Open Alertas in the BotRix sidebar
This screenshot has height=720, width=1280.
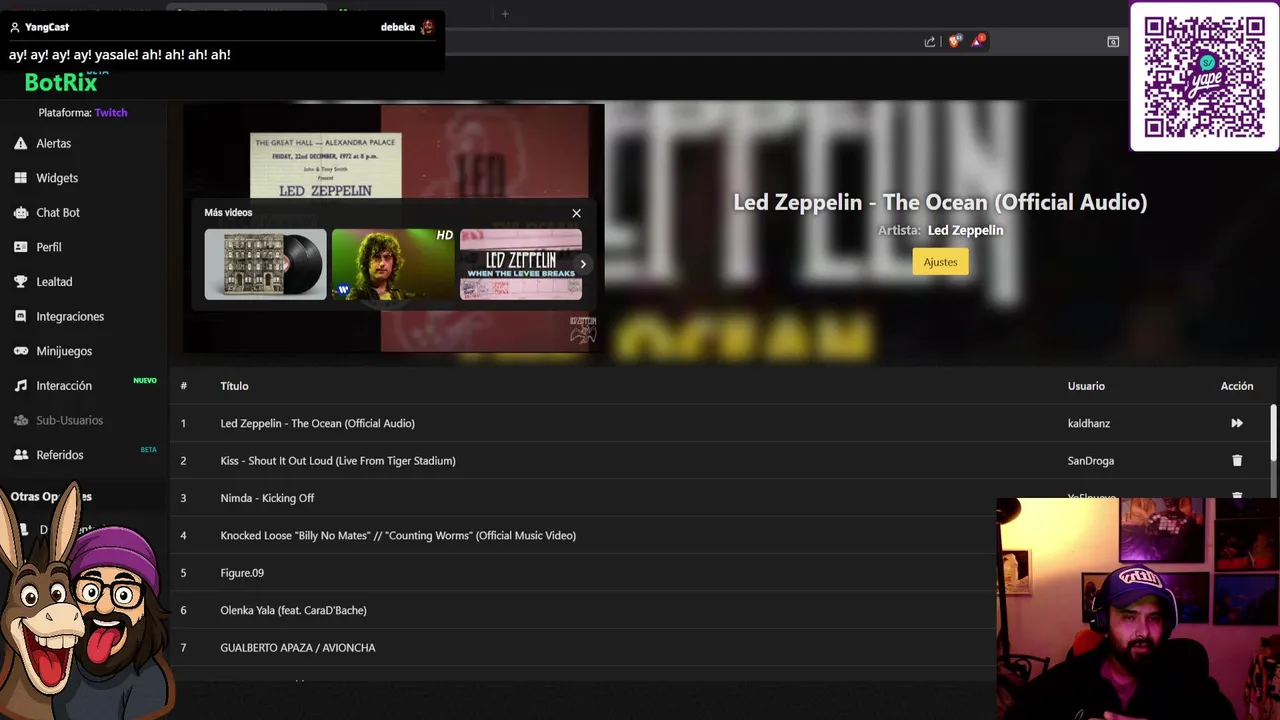pyautogui.click(x=53, y=143)
